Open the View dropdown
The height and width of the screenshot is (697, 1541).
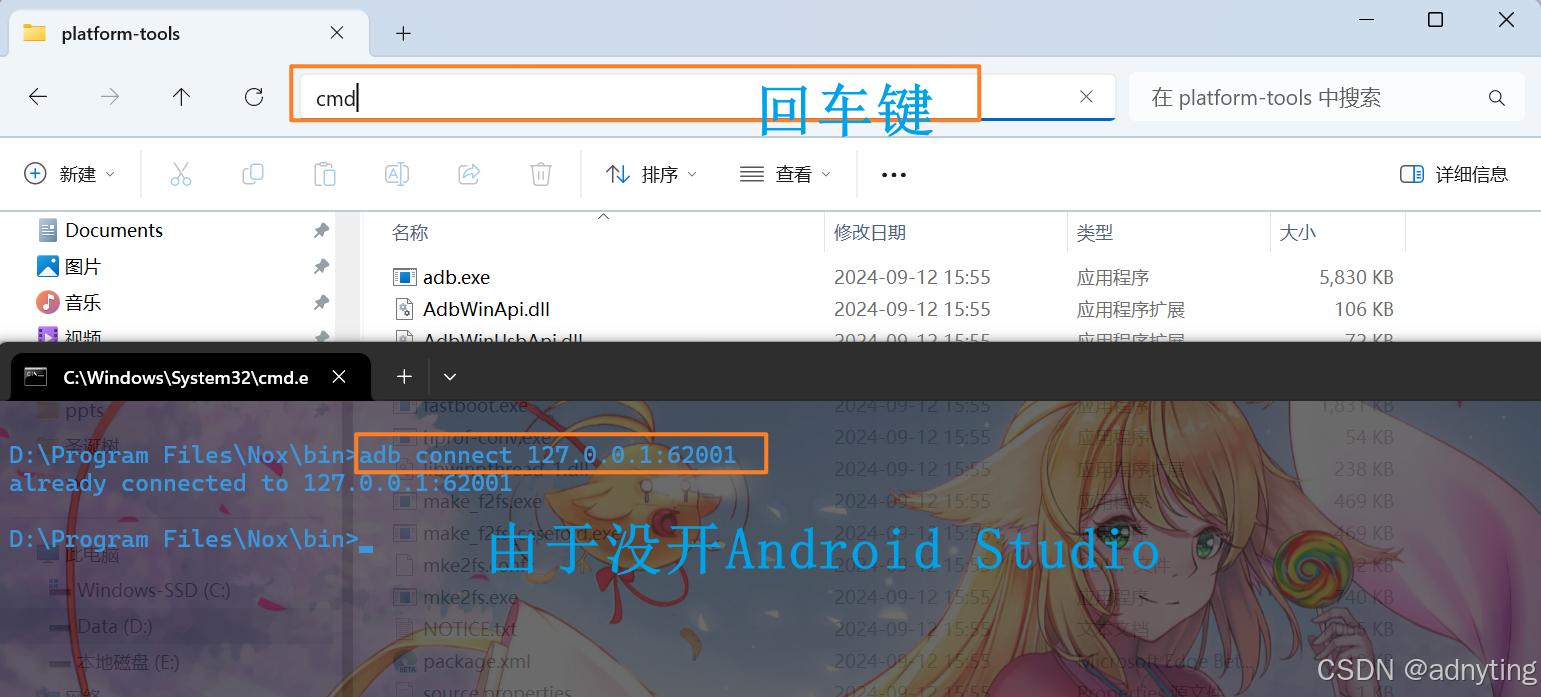(x=785, y=174)
